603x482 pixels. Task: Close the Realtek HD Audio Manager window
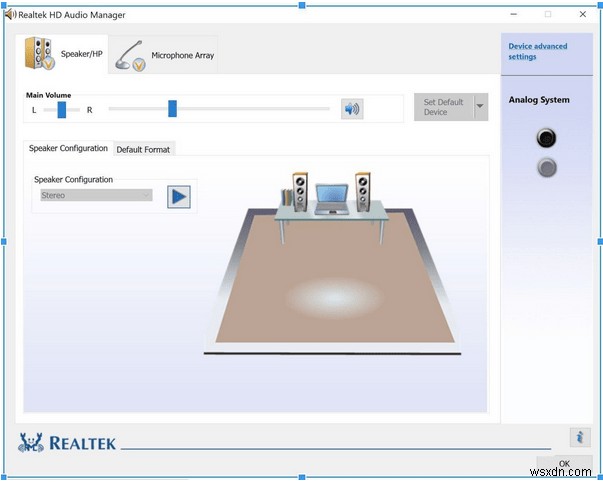point(583,14)
